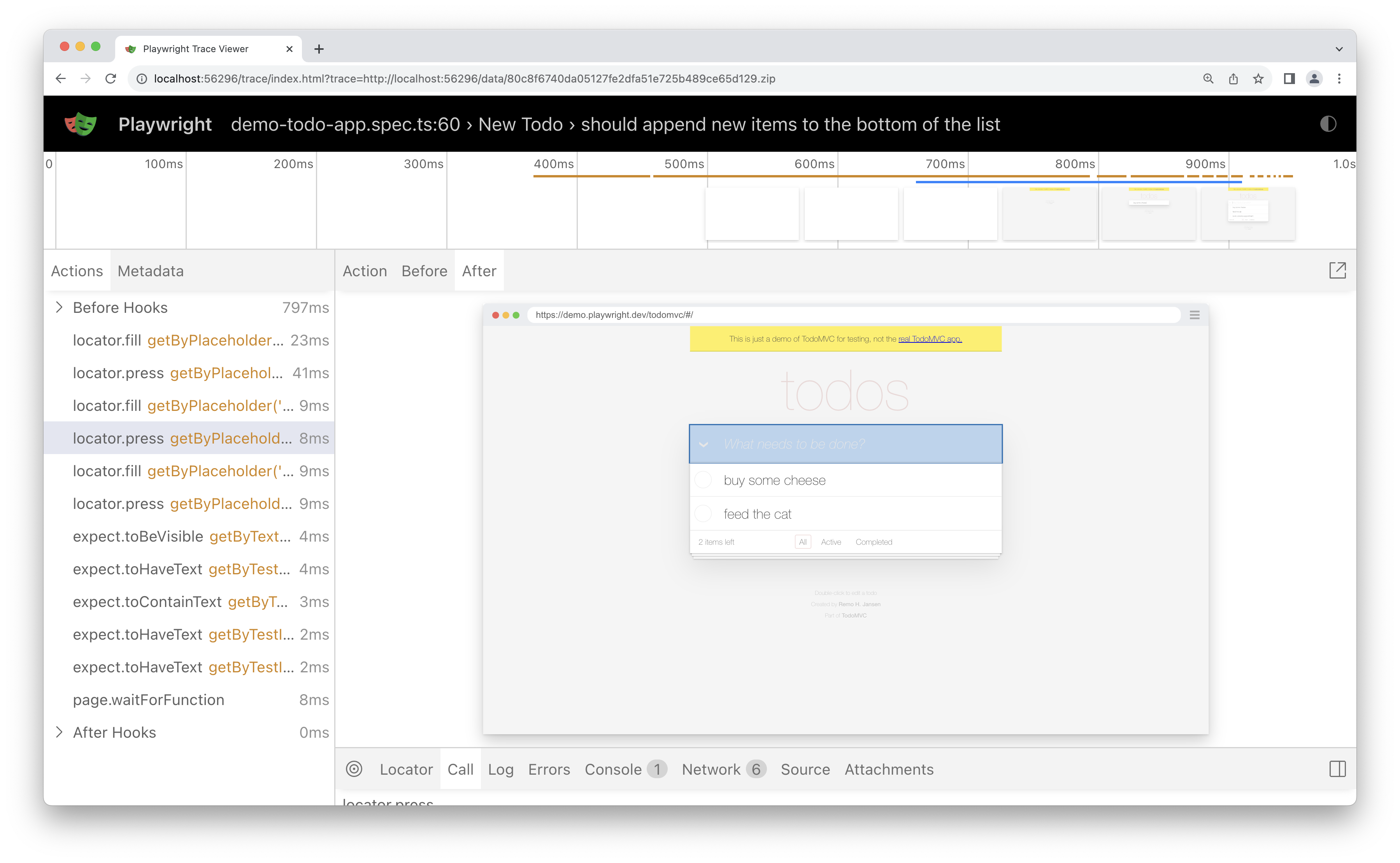Toggle the bottom split panel layout icon
The width and height of the screenshot is (1400, 863).
[x=1337, y=769]
